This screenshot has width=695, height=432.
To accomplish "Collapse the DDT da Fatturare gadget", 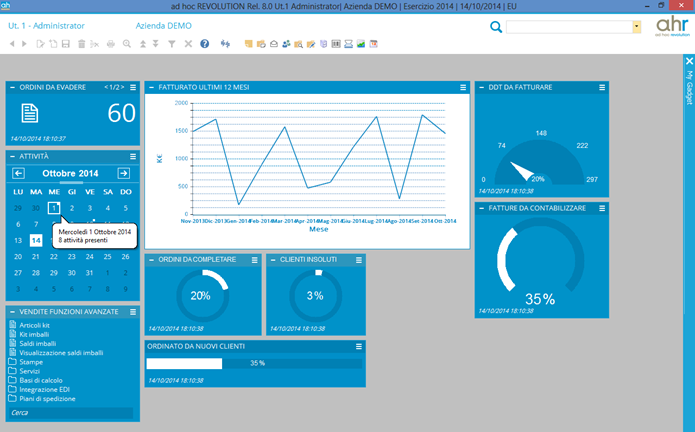I will [481, 88].
